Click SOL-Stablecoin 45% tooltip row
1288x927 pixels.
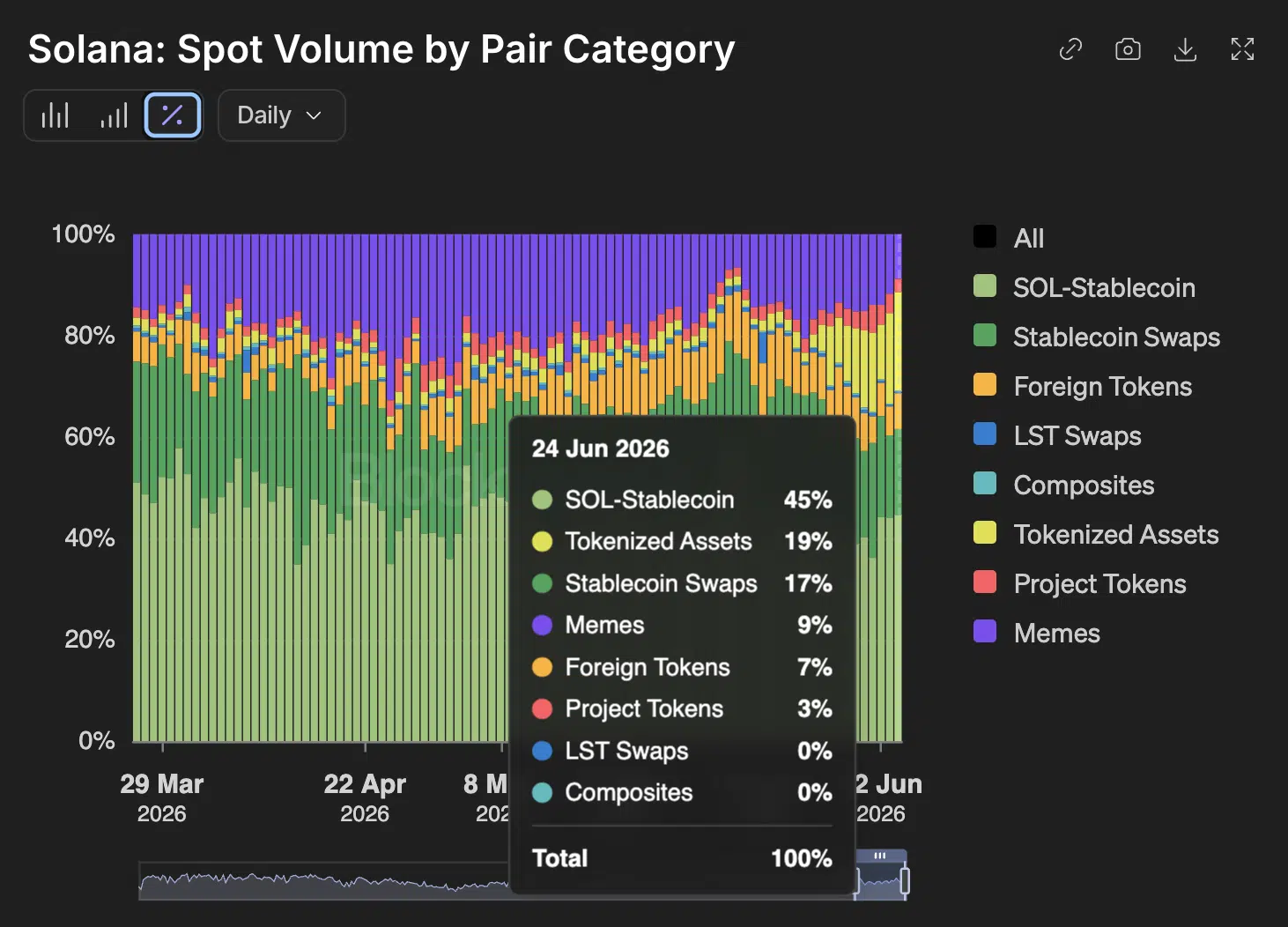point(682,500)
